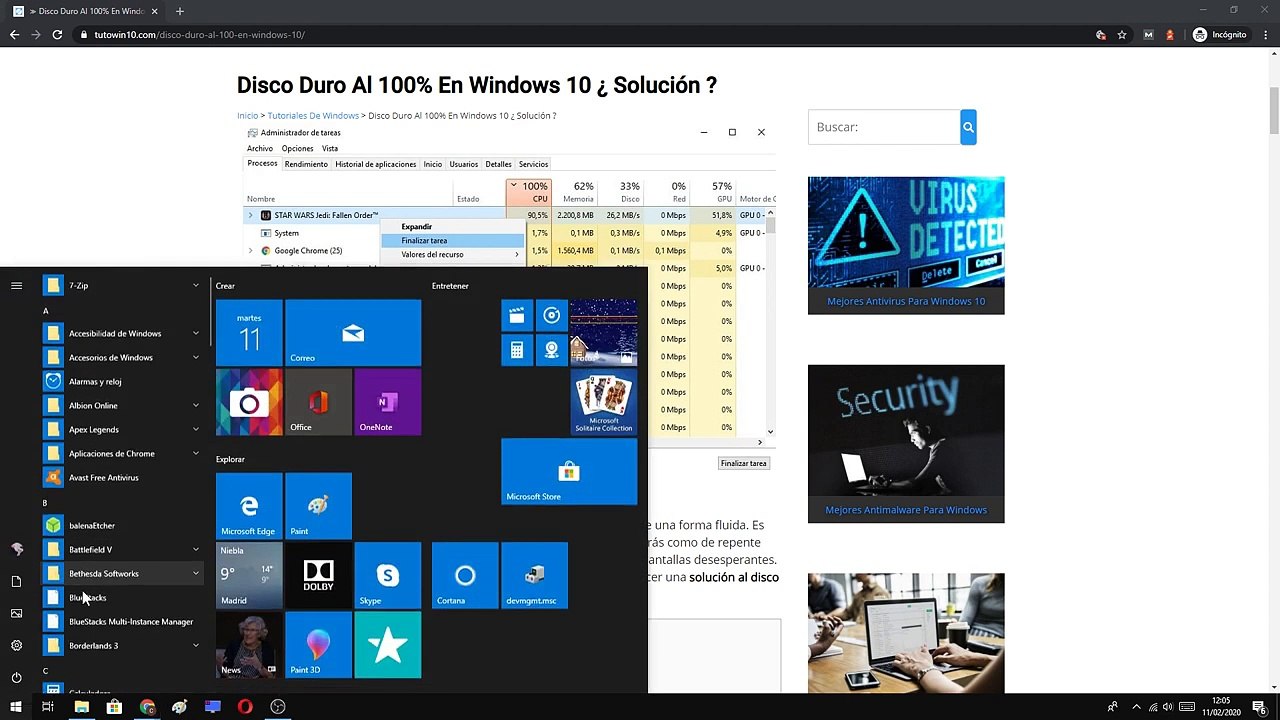
Task: Open the devmgmt.msc tile
Action: tap(534, 575)
